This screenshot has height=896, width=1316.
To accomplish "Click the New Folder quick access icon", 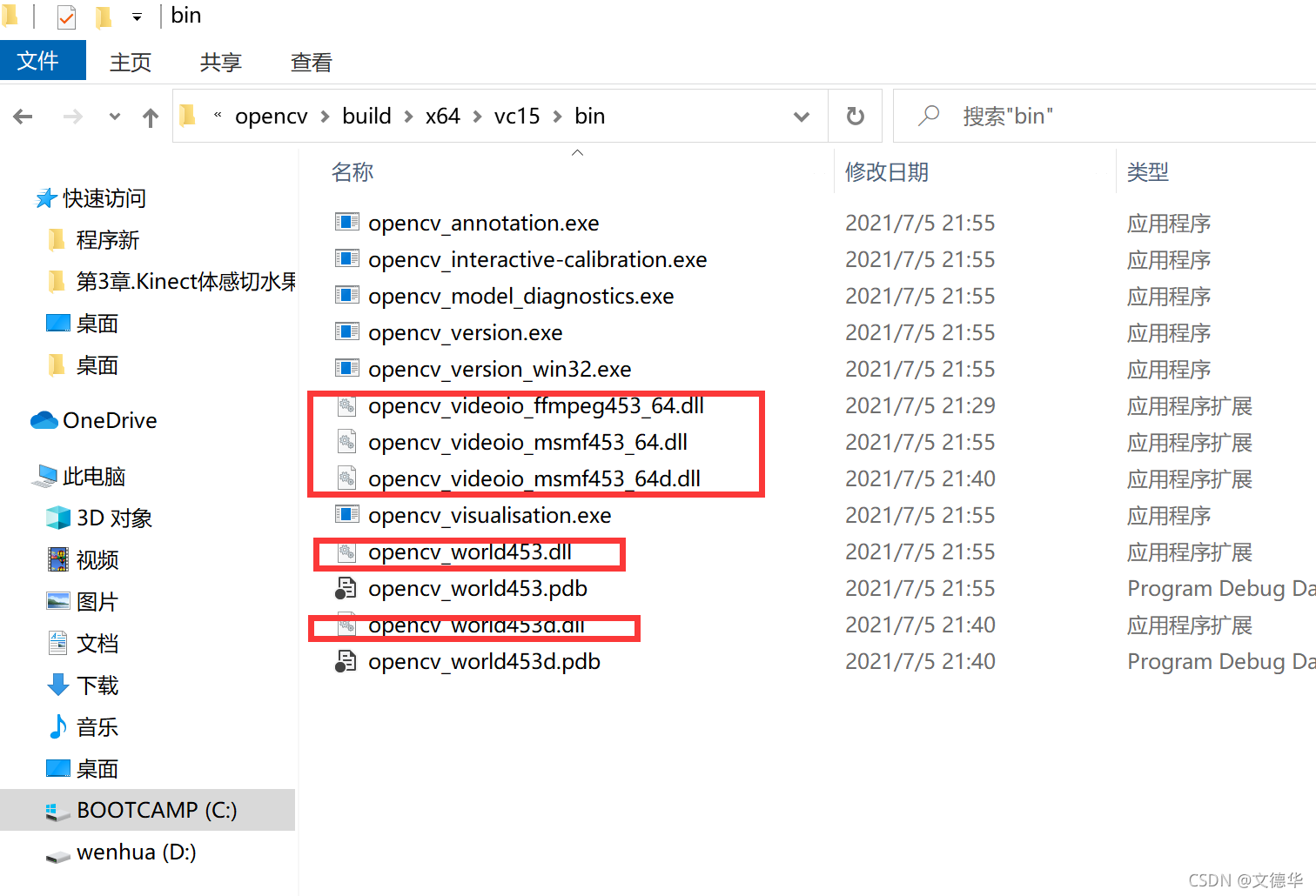I will tap(104, 17).
